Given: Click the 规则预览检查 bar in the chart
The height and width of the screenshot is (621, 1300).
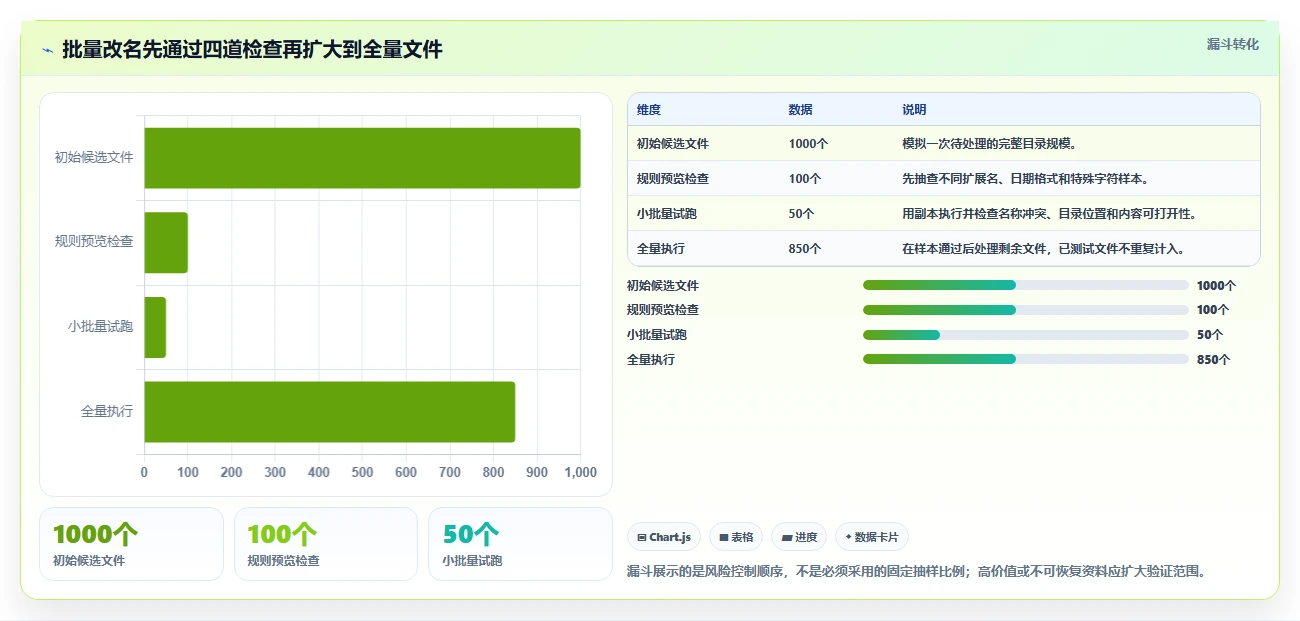Looking at the screenshot, I should [x=166, y=242].
